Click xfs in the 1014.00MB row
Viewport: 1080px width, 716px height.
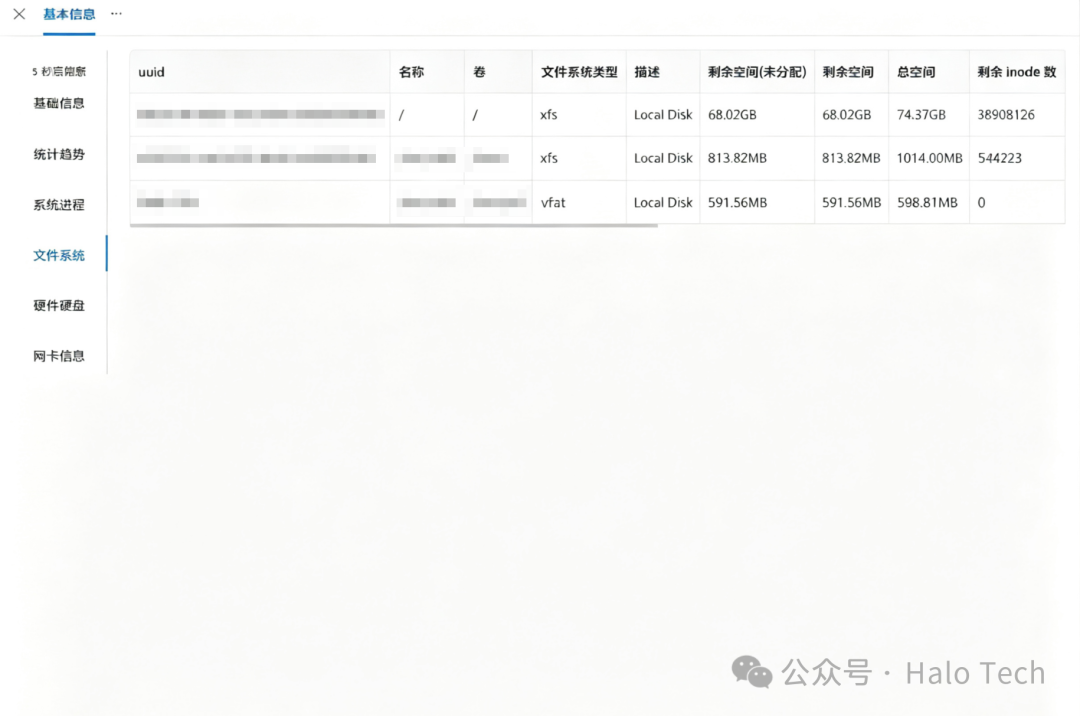click(x=548, y=158)
